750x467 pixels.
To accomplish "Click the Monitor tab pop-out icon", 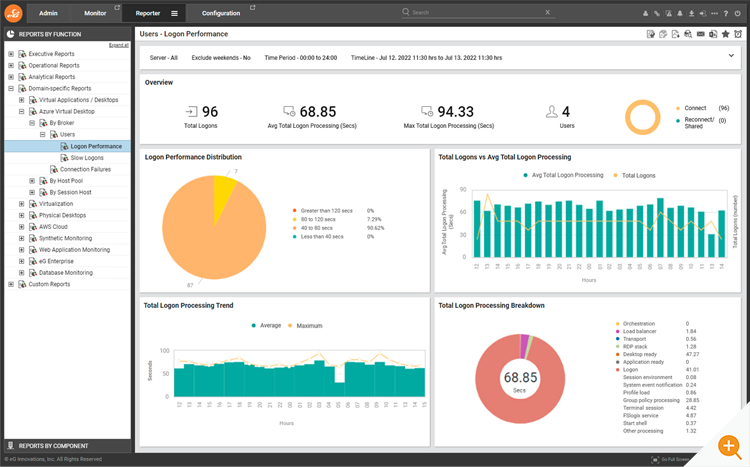I will 117,7.
